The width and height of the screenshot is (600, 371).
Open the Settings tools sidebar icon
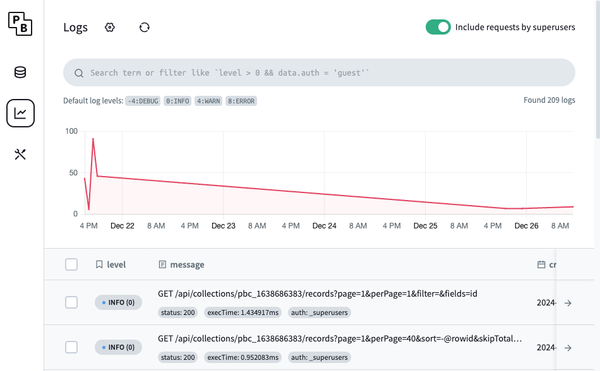point(20,155)
